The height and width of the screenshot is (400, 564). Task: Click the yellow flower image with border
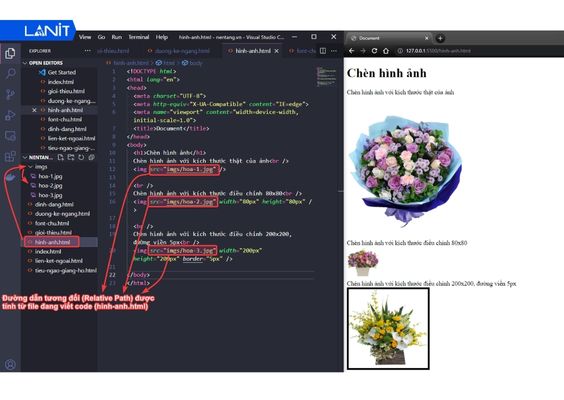(388, 329)
